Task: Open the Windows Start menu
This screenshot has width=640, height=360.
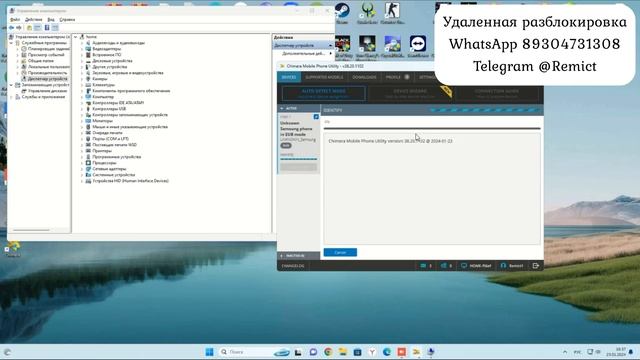Action: [x=209, y=352]
